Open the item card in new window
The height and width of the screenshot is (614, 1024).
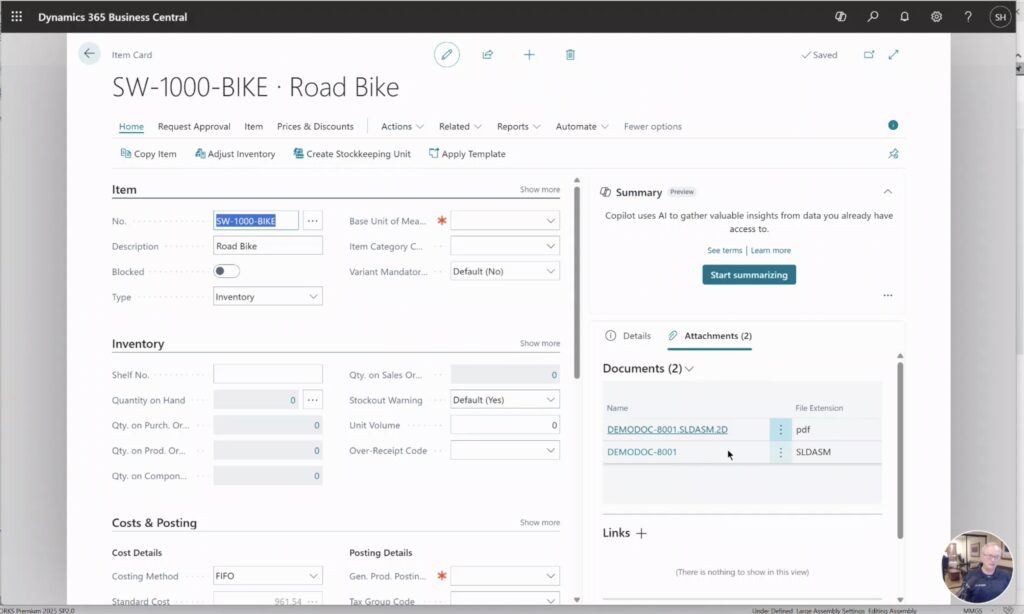[x=869, y=55]
